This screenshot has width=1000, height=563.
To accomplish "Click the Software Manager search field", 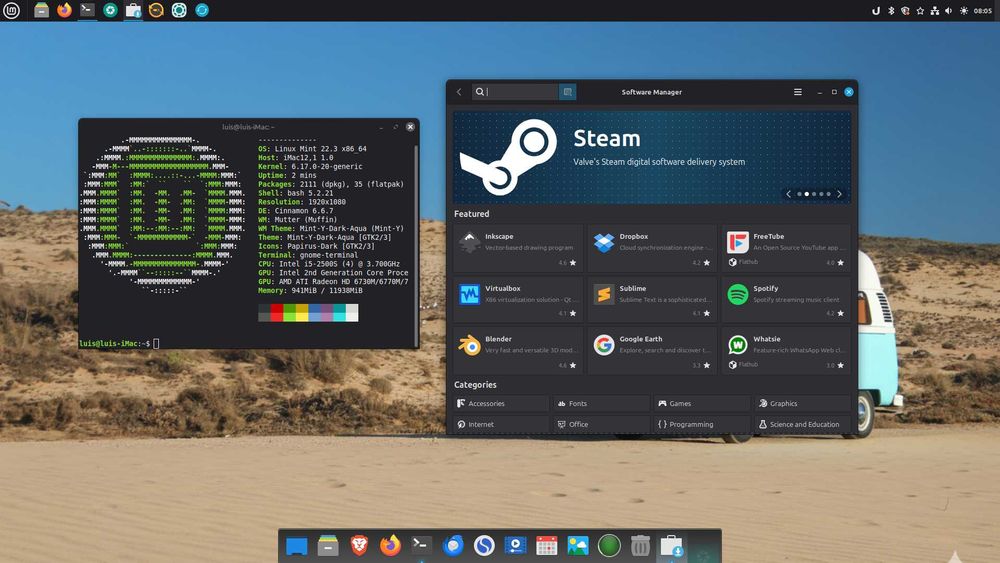I will click(x=515, y=92).
